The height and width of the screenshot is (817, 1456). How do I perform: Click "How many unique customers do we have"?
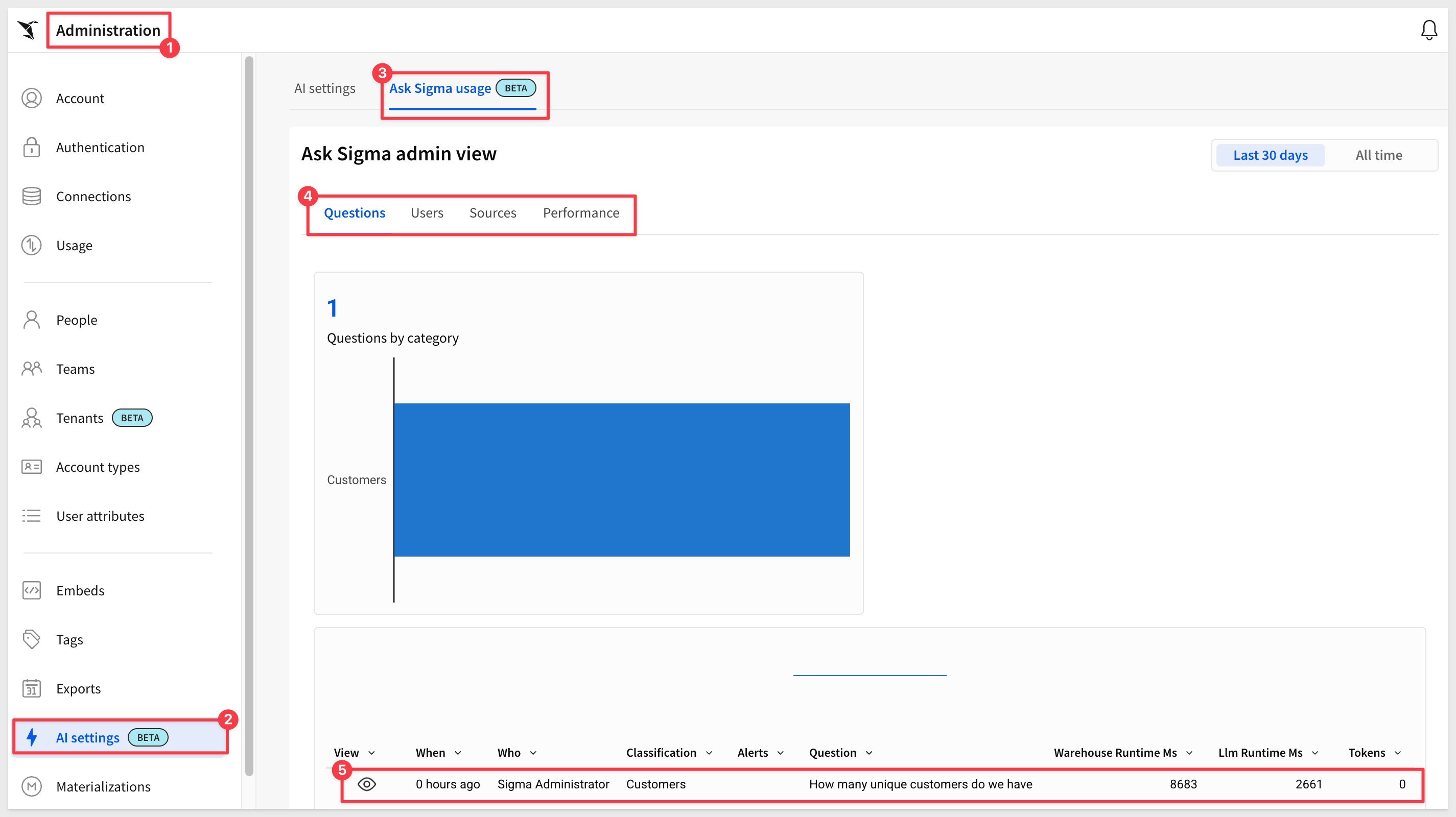[921, 784]
